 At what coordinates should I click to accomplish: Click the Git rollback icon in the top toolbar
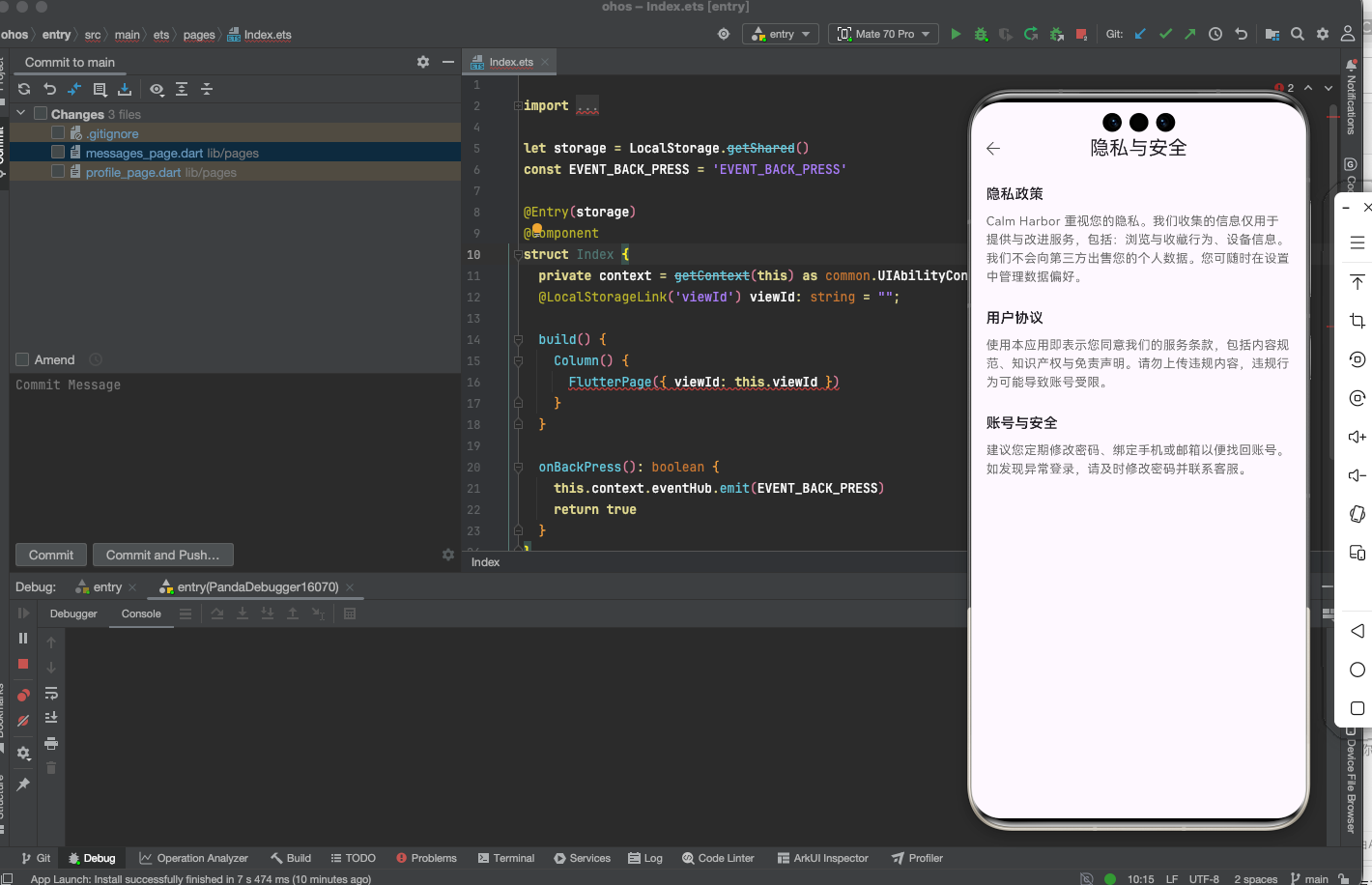pos(1241,34)
